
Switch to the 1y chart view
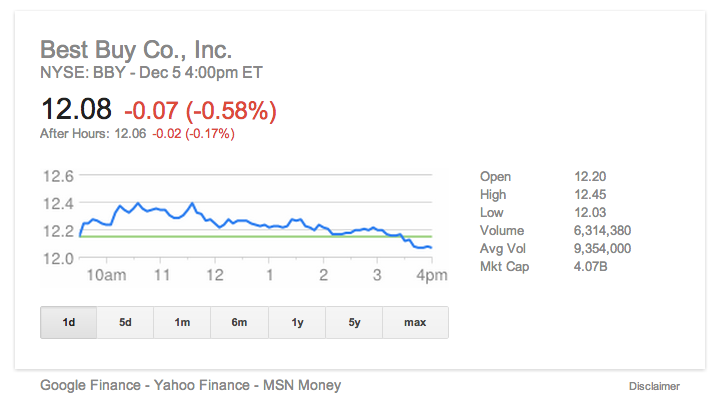[298, 323]
